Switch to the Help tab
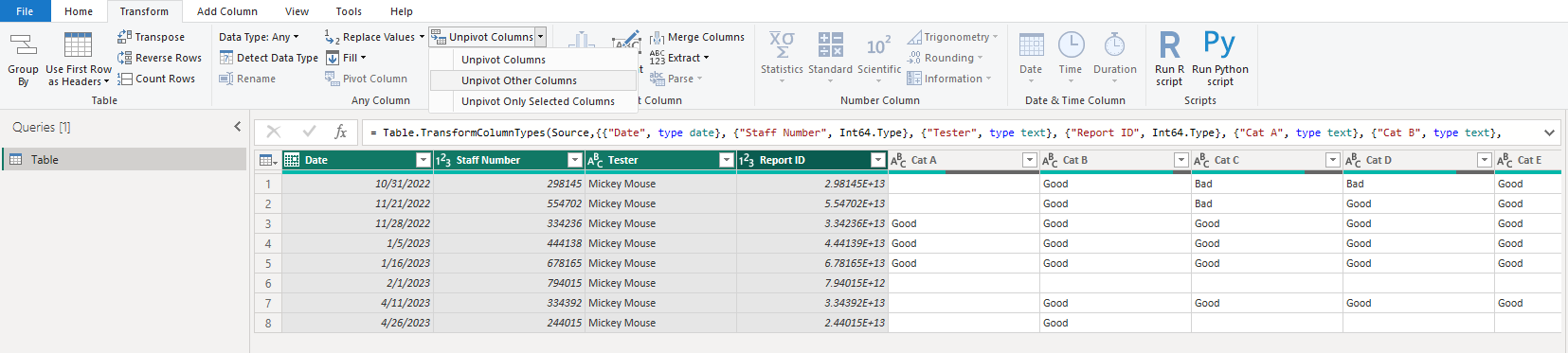 point(402,11)
